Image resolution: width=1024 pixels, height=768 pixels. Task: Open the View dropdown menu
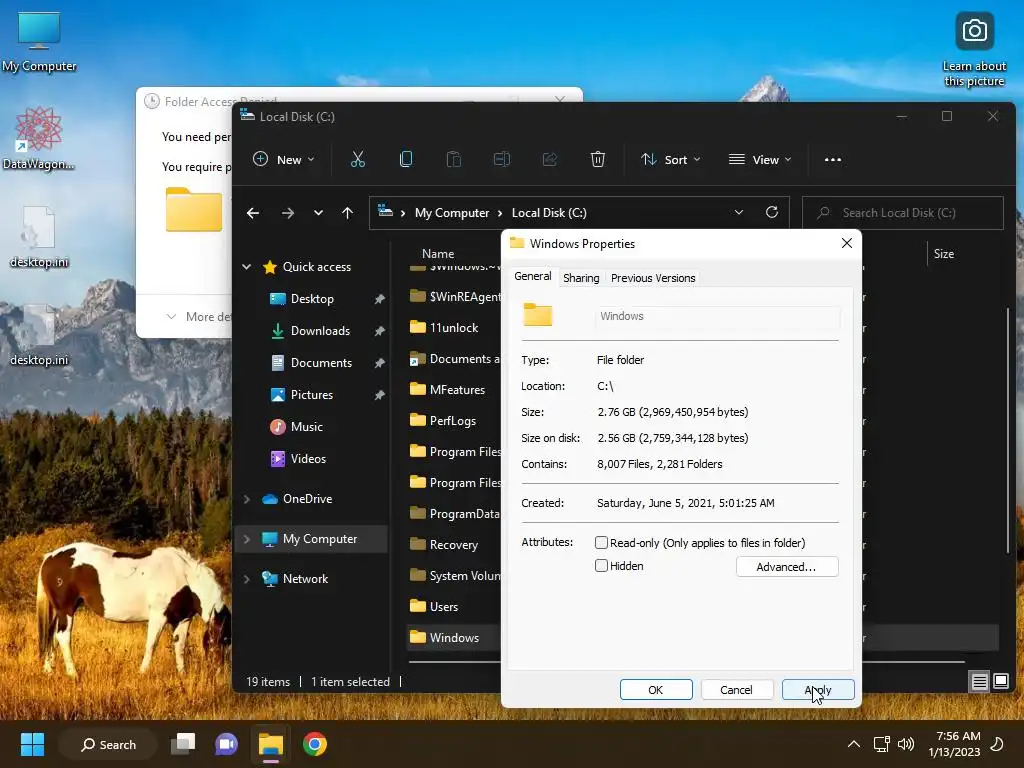[x=760, y=159]
